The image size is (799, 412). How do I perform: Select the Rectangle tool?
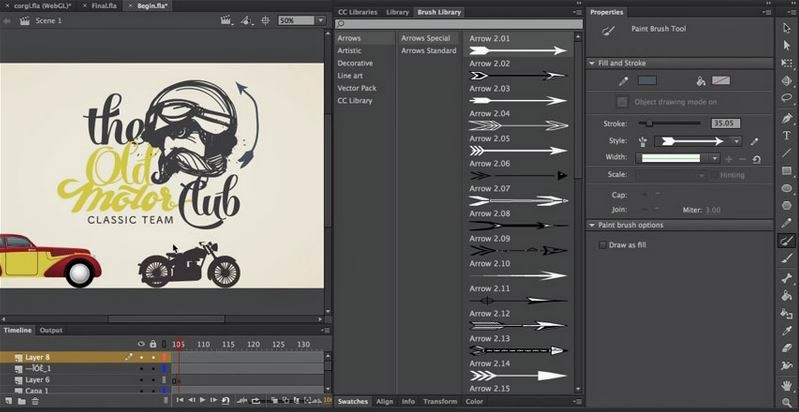[787, 171]
